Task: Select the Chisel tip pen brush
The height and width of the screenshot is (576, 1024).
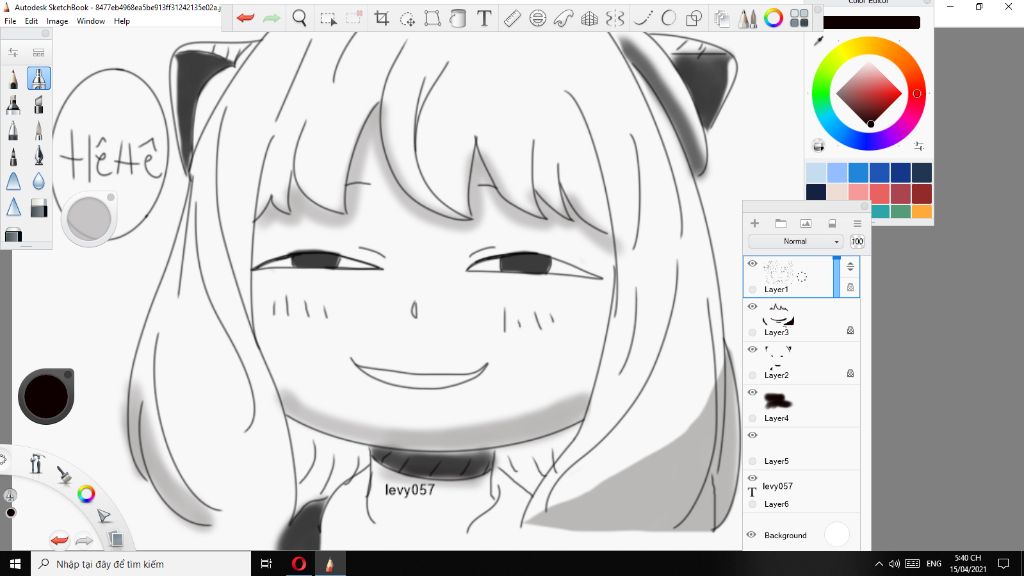Action: tap(39, 104)
